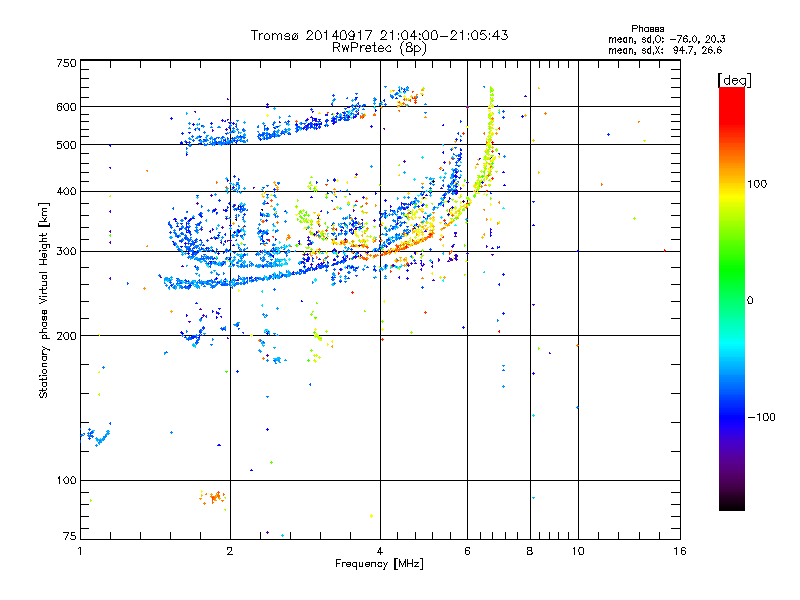Click the black bottom of the colorbar
The height and width of the screenshot is (600, 800).
(x=732, y=503)
